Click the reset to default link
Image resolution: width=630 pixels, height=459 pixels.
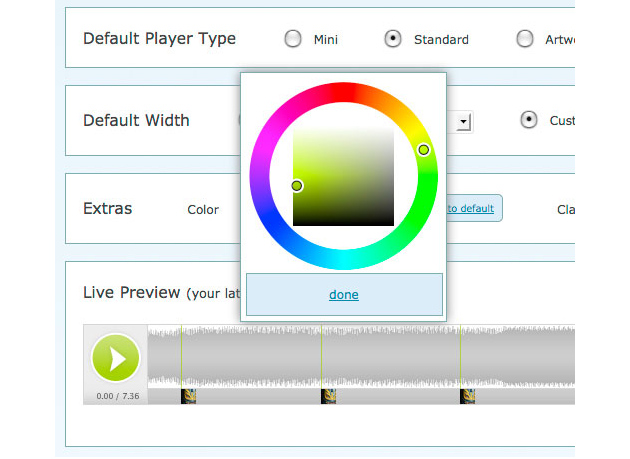coord(470,208)
